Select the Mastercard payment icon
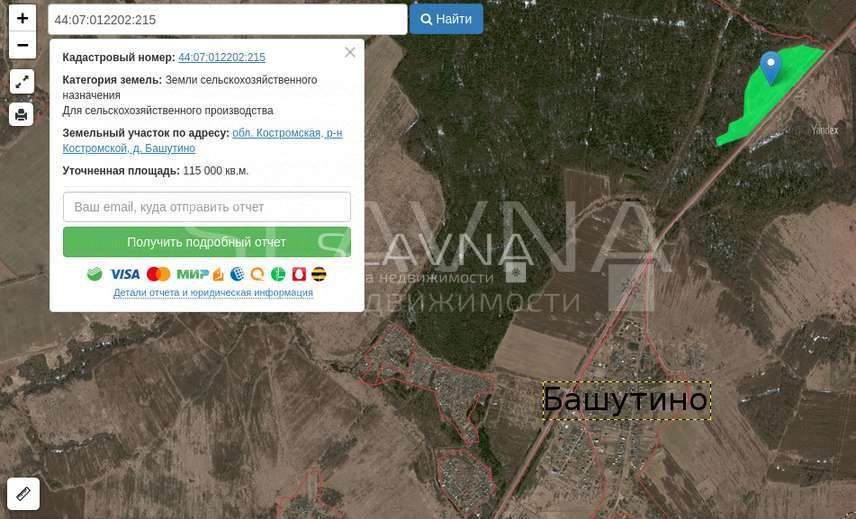Screen dimensions: 856x519 pos(158,274)
